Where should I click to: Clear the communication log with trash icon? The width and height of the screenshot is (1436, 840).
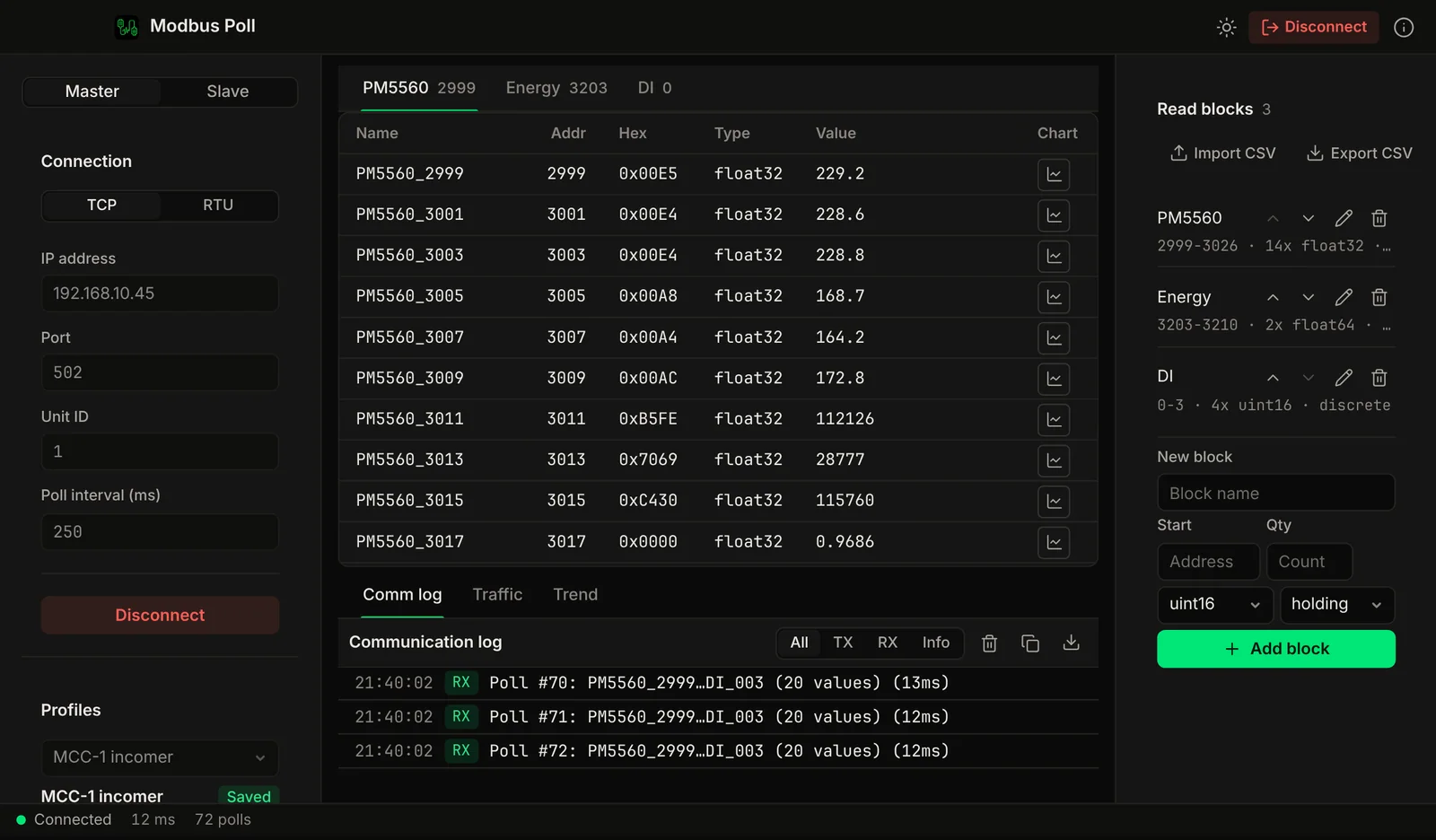pos(989,643)
